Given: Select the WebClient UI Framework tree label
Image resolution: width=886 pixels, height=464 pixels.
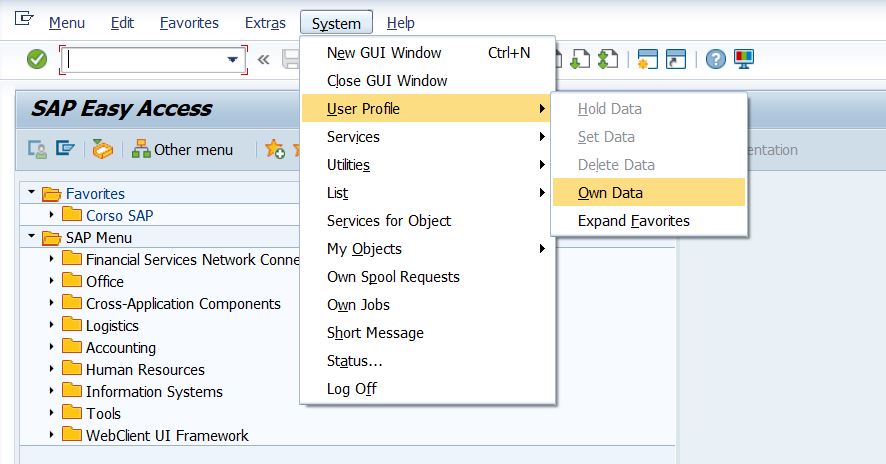Looking at the screenshot, I should pyautogui.click(x=167, y=436).
